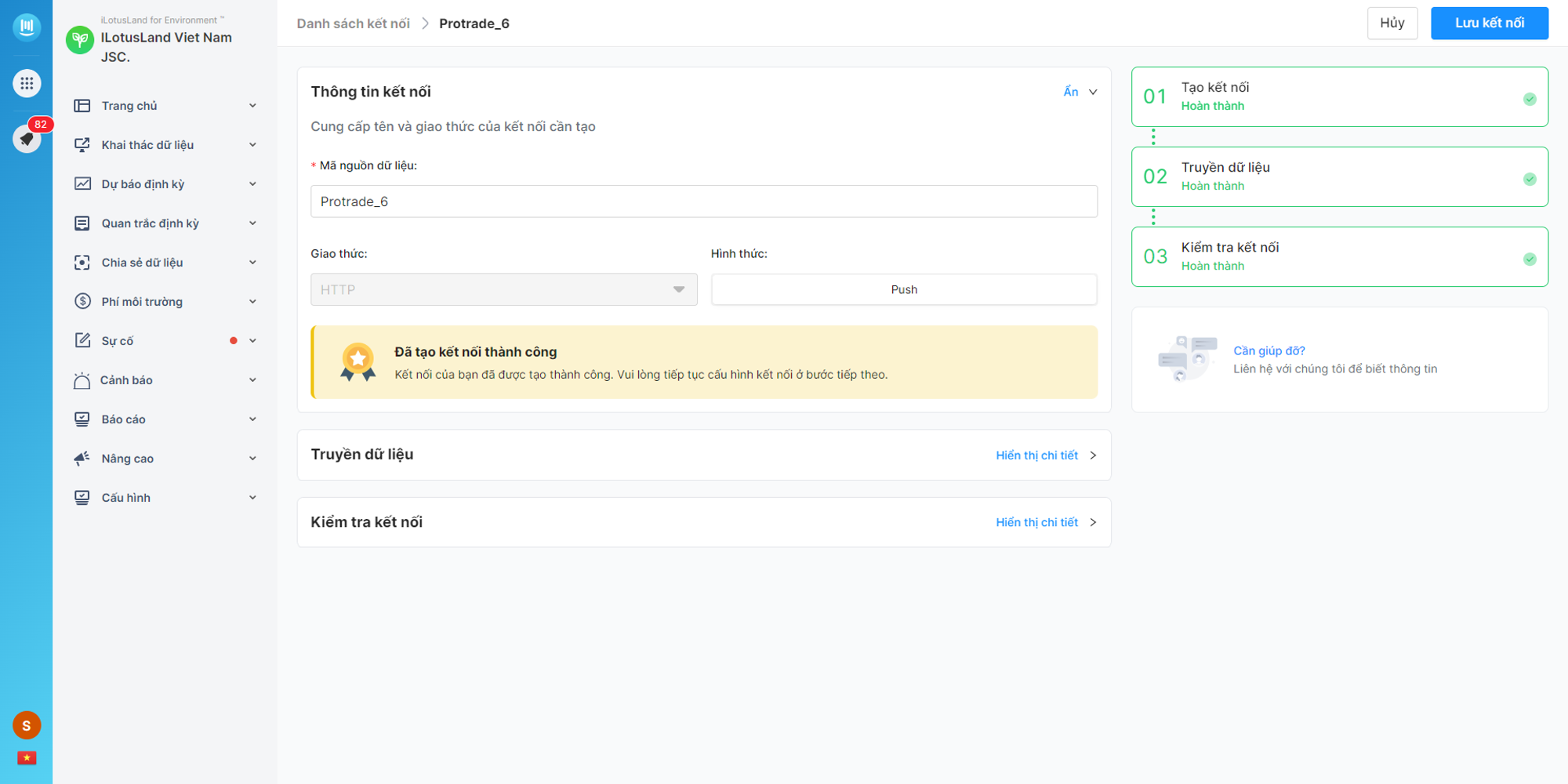1568x784 pixels.
Task: Click the Hủy button
Action: pyautogui.click(x=1392, y=23)
